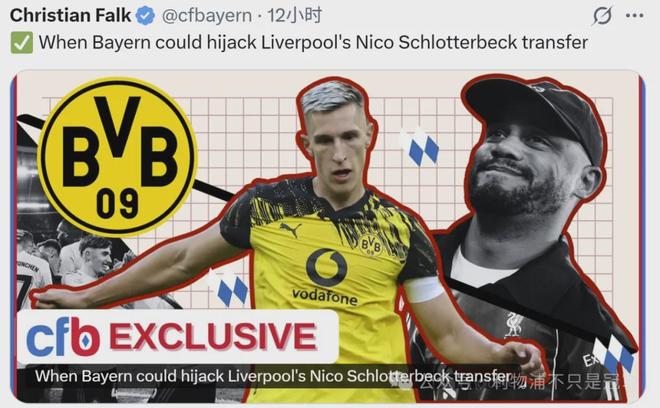This screenshot has width=660, height=408.
Task: Click the Puma logo on the yellow shirt
Action: click(290, 230)
